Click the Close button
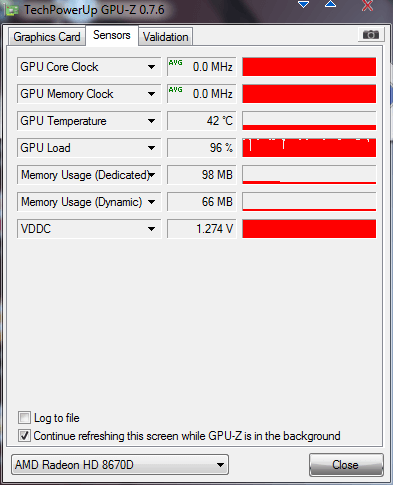This screenshot has width=393, height=485. pyautogui.click(x=346, y=465)
